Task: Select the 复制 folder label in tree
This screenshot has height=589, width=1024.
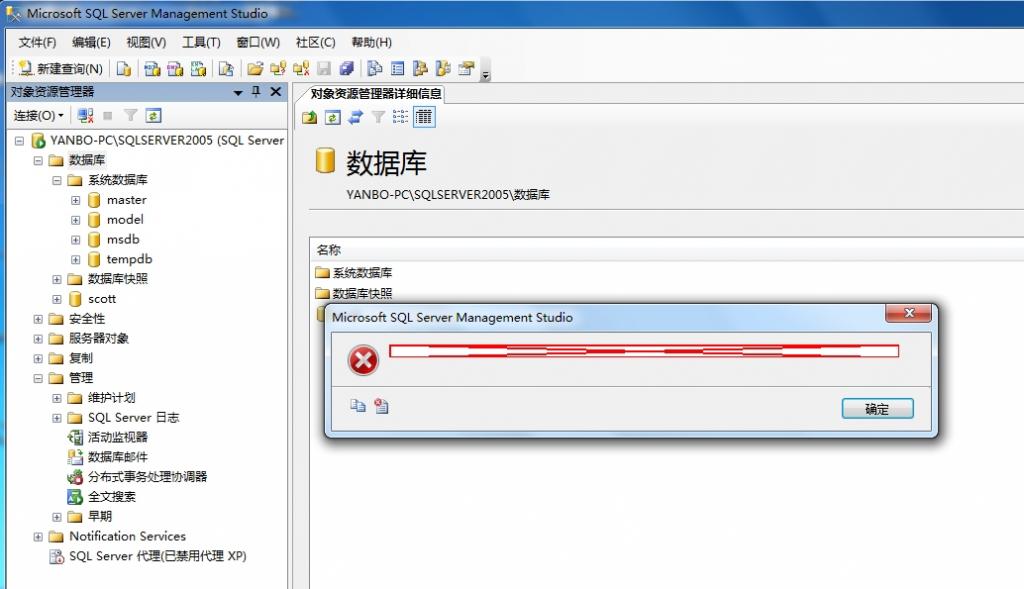Action: point(81,358)
